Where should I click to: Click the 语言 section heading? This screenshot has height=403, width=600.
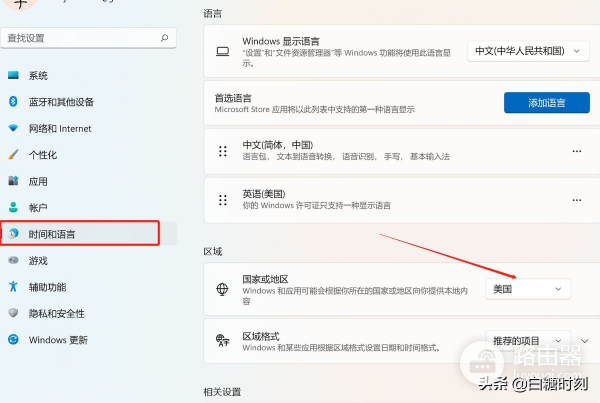212,14
